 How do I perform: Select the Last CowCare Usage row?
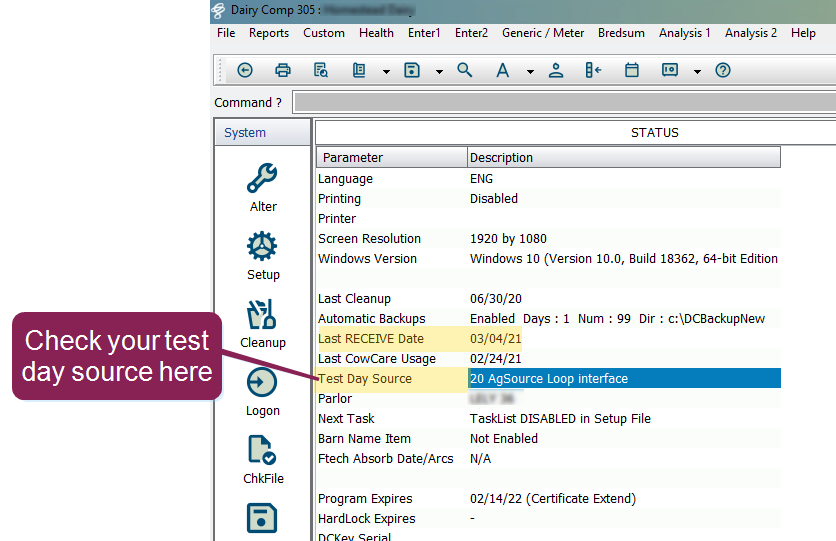click(549, 359)
